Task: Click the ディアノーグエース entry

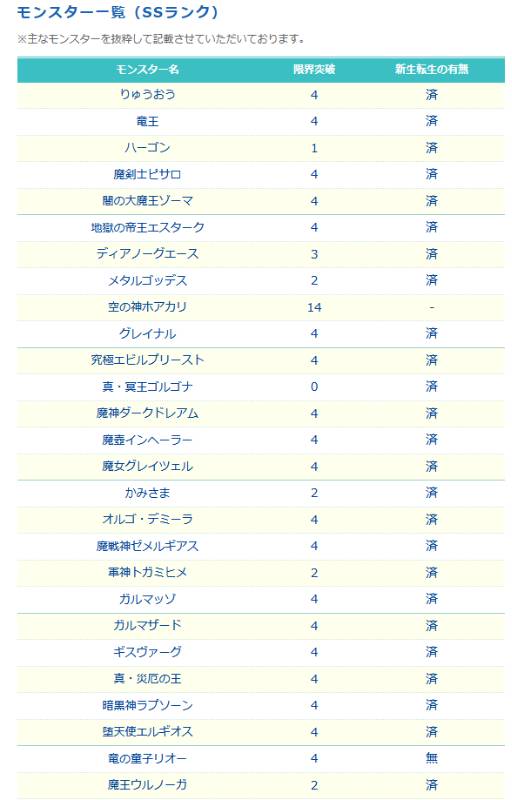Action: 147,254
